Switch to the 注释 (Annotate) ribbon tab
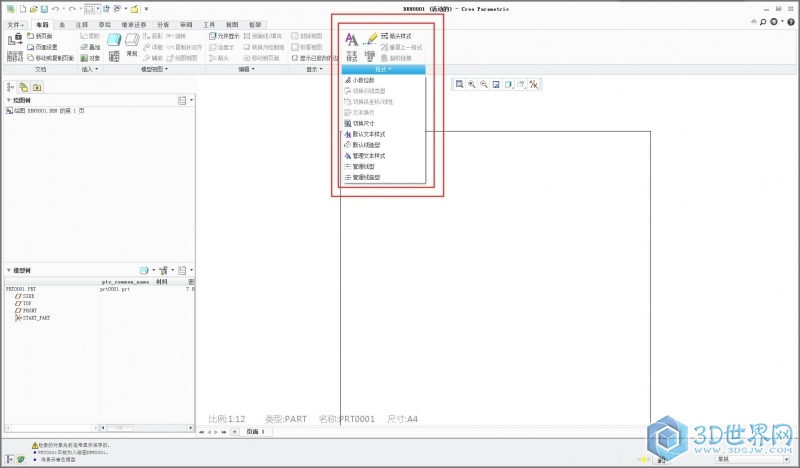Viewport: 800px width, 468px height. [82, 24]
